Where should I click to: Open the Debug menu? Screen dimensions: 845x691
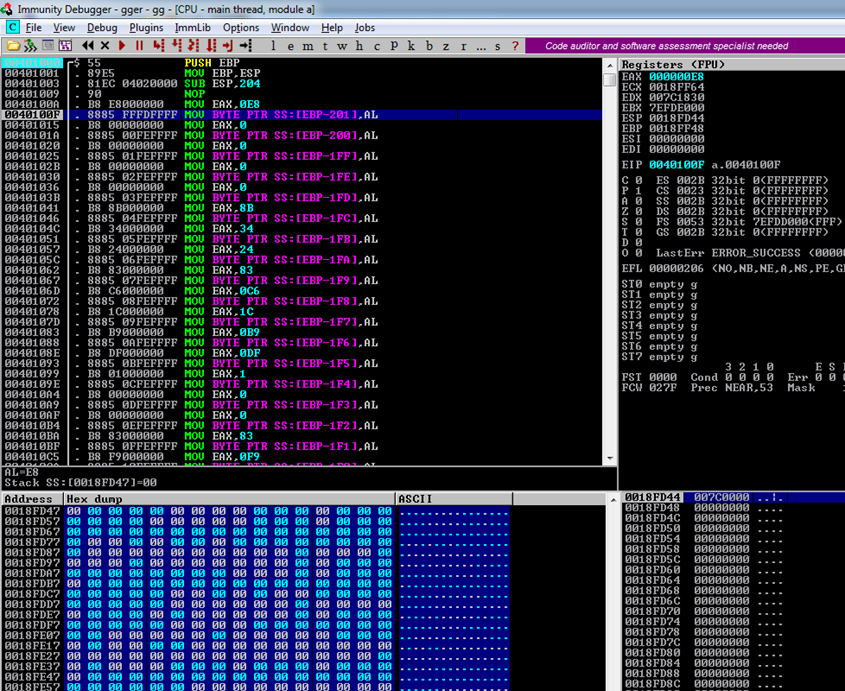point(102,27)
